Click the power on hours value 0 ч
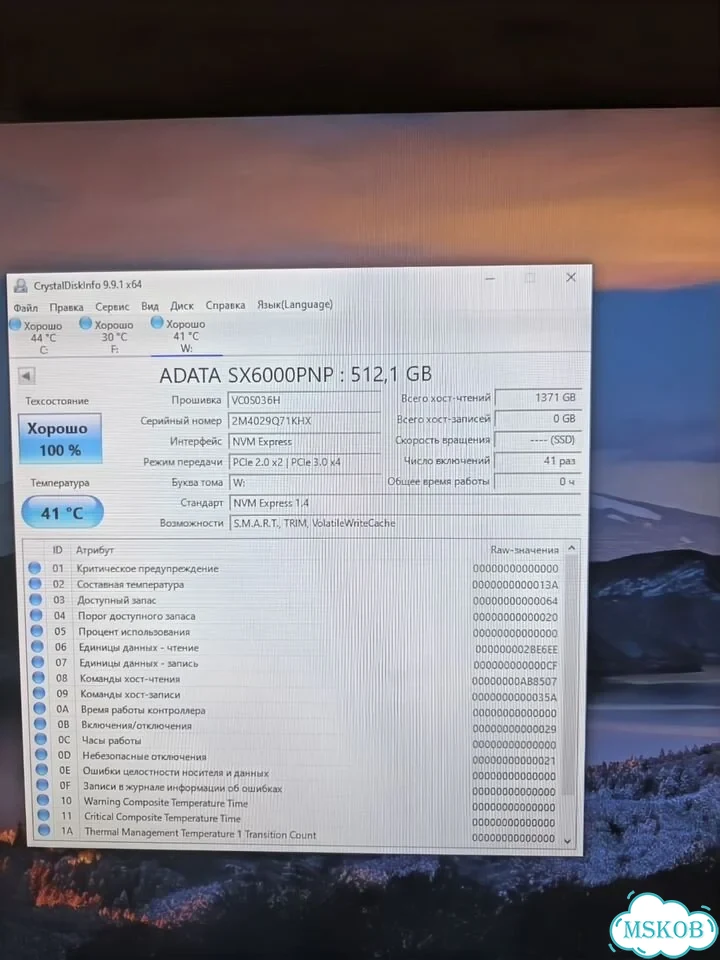 (538, 482)
